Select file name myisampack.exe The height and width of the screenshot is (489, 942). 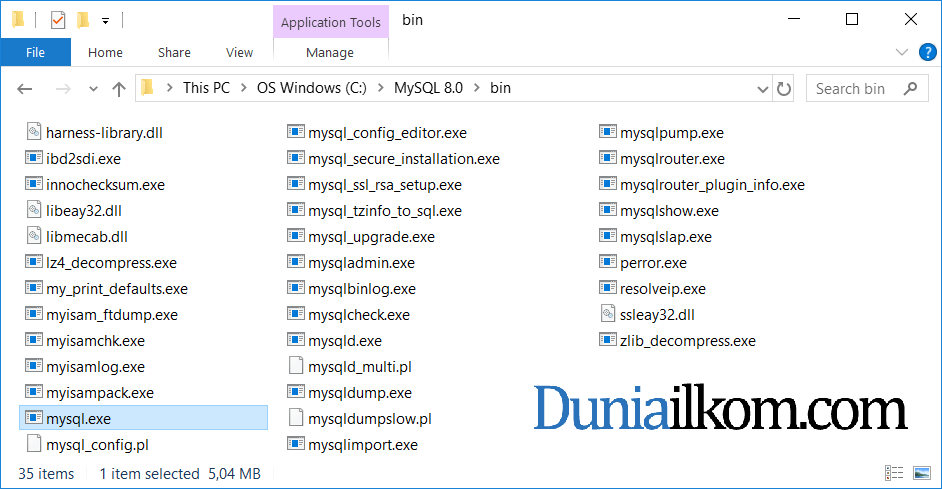[x=100, y=393]
